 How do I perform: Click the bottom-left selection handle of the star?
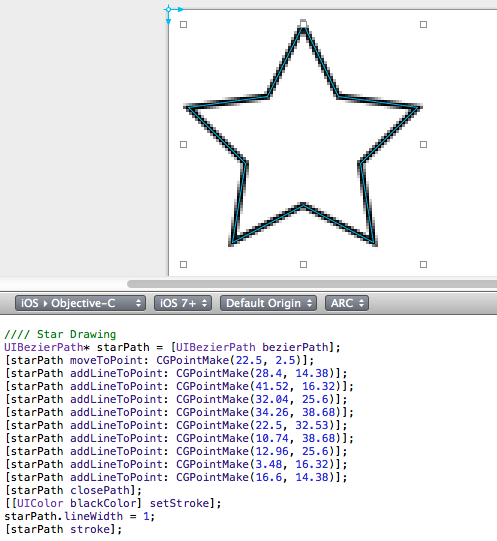[x=184, y=265]
